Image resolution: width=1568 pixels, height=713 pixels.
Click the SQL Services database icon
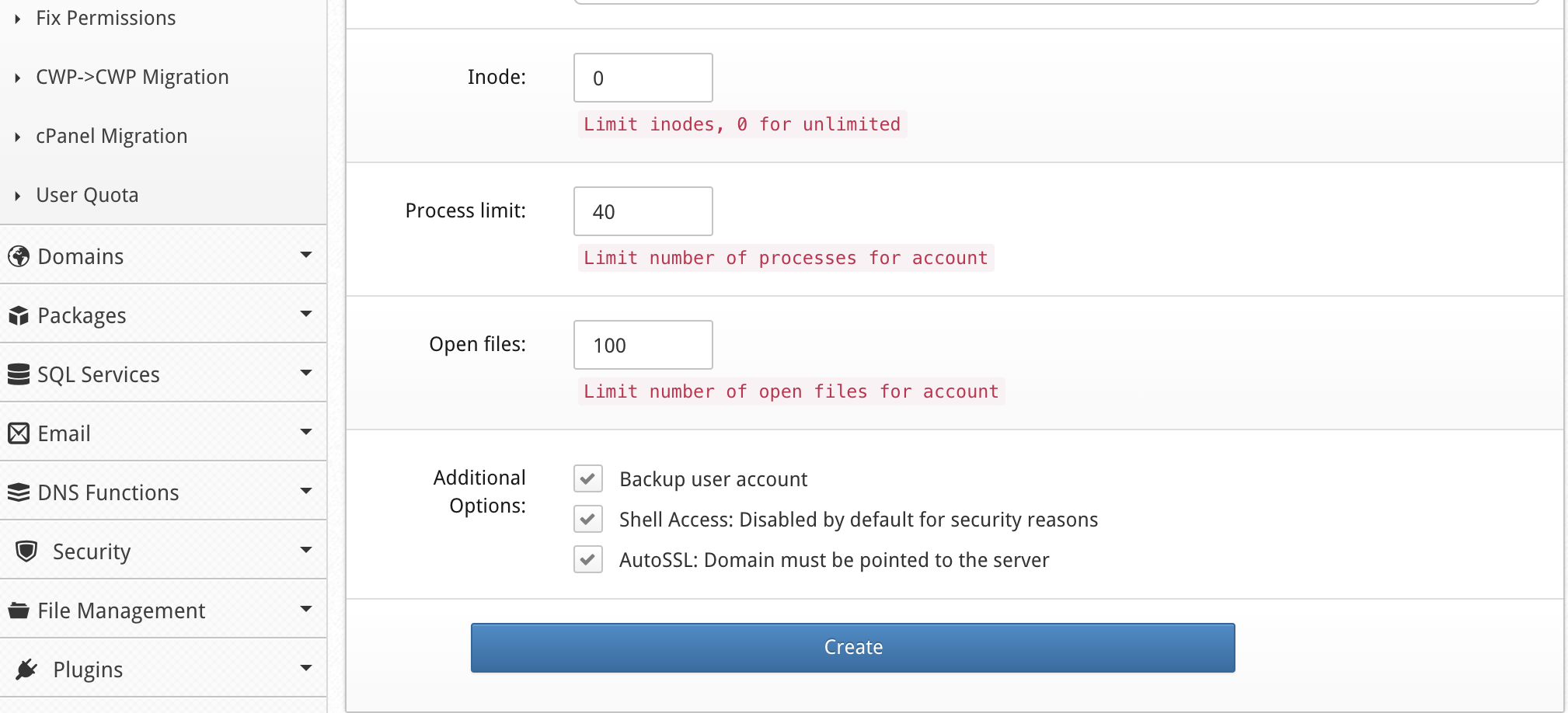(x=19, y=374)
